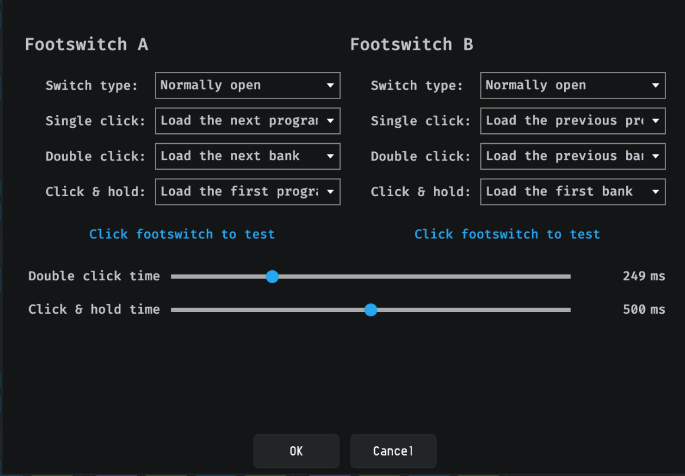Click the Click & hold time label
Screen dimensions: 685x476
(x=94, y=309)
